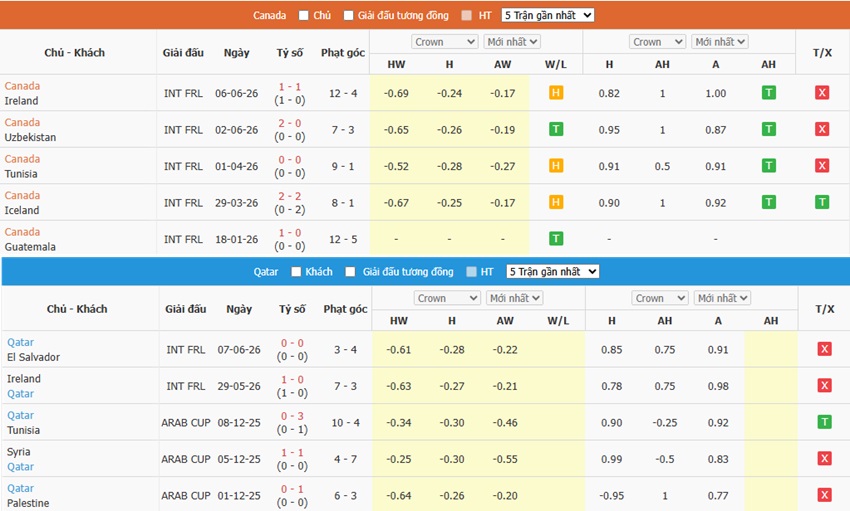Viewport: 850px width, 511px height.
Task: Click Palestine team name
Action: pyautogui.click(x=28, y=503)
